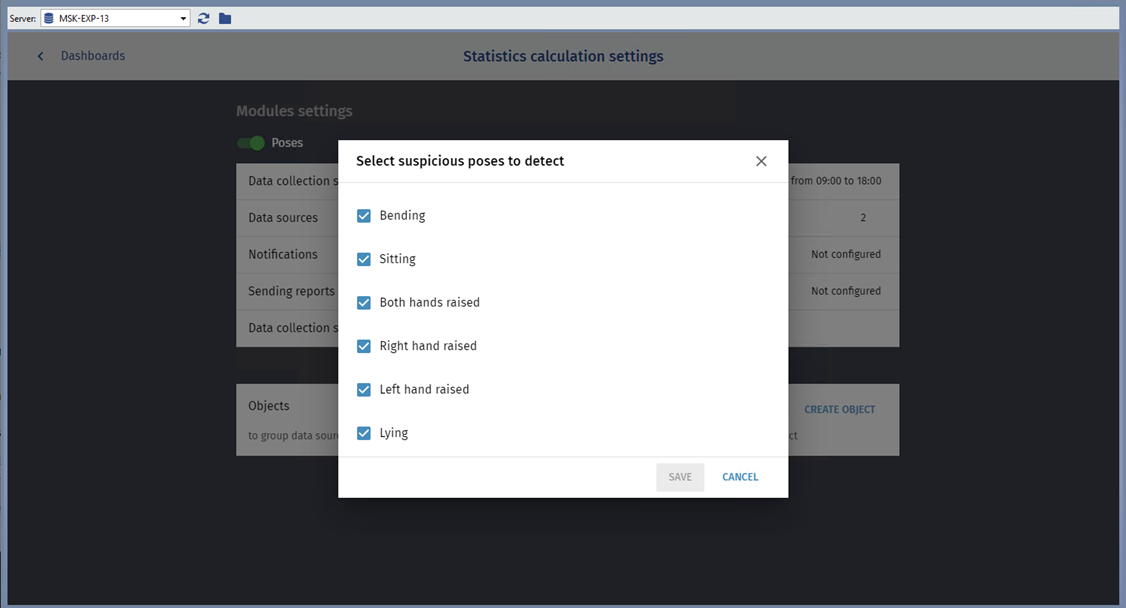The height and width of the screenshot is (608, 1126).
Task: Open the MSK-EXP-13 server combo box
Action: point(115,18)
